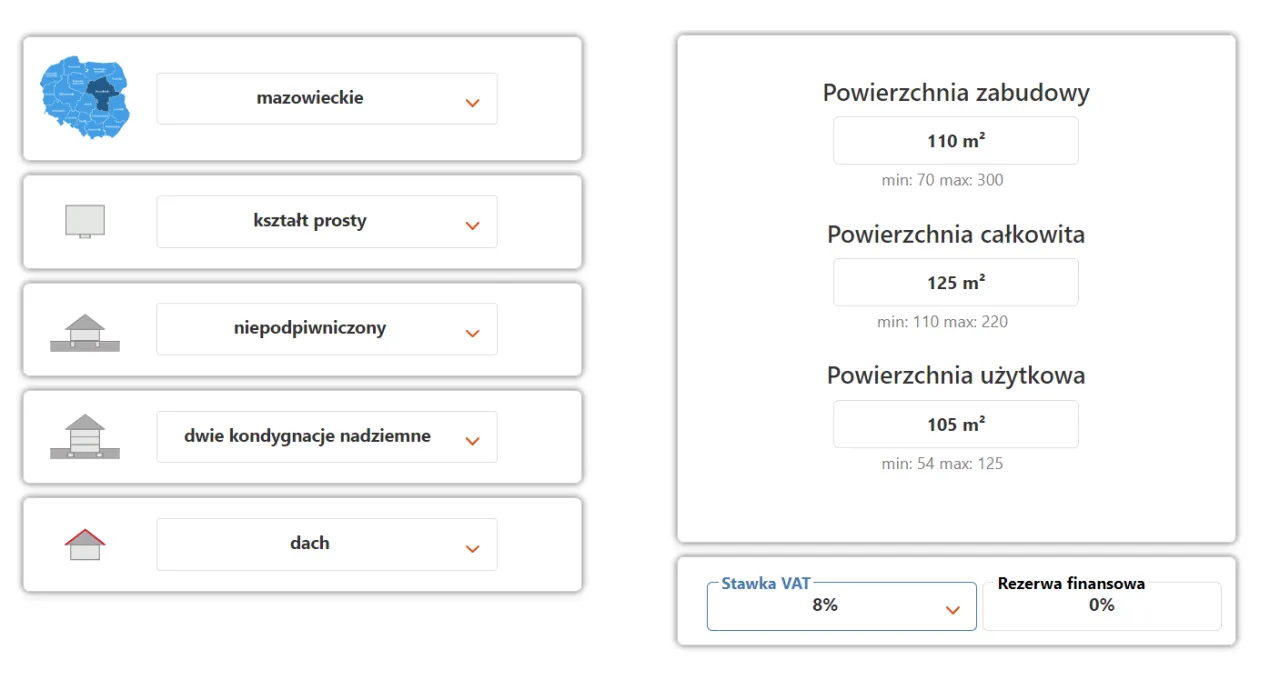Click the Powierzchnia użytkowa 105 m² field

[x=955, y=425]
